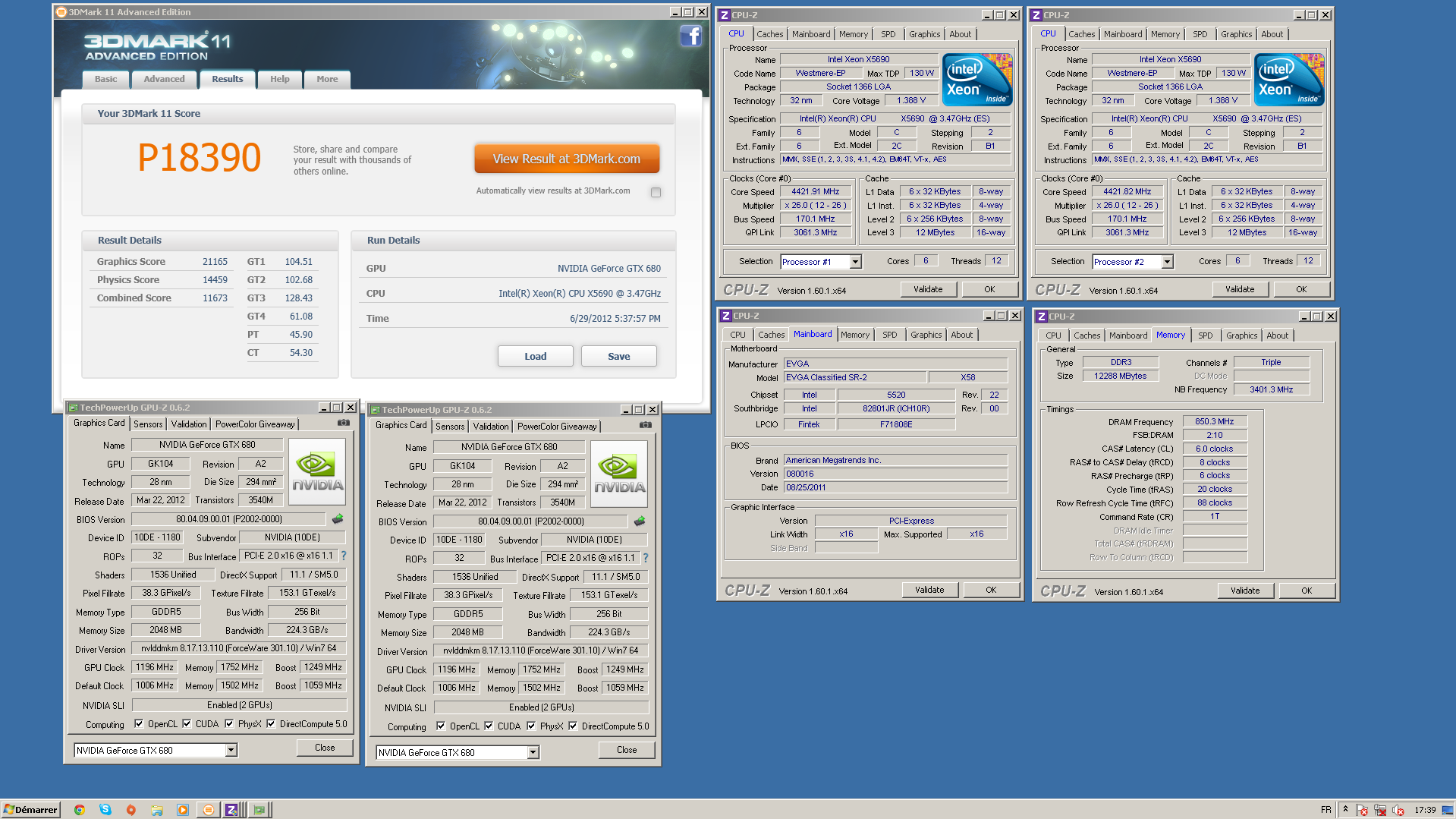Click the NVIDIA logo in left GPU-Z window
This screenshot has height=819, width=1456.
click(x=317, y=471)
